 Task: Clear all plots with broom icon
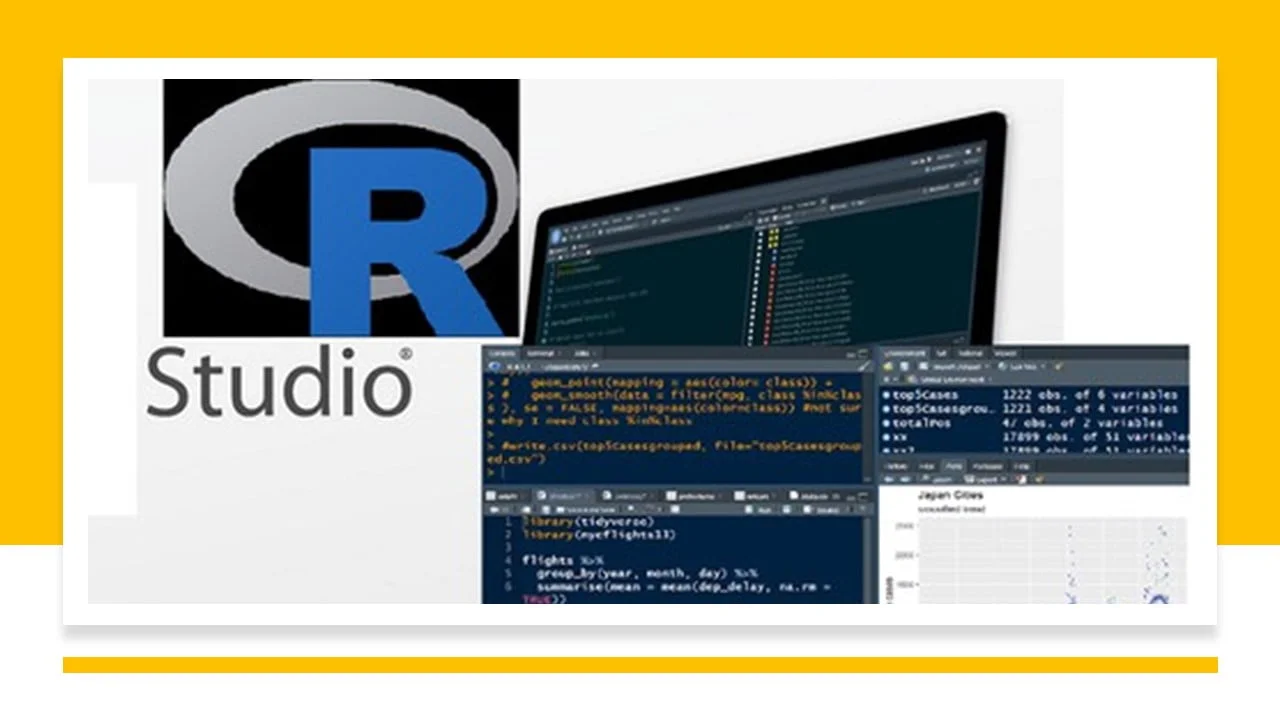pos(1039,479)
